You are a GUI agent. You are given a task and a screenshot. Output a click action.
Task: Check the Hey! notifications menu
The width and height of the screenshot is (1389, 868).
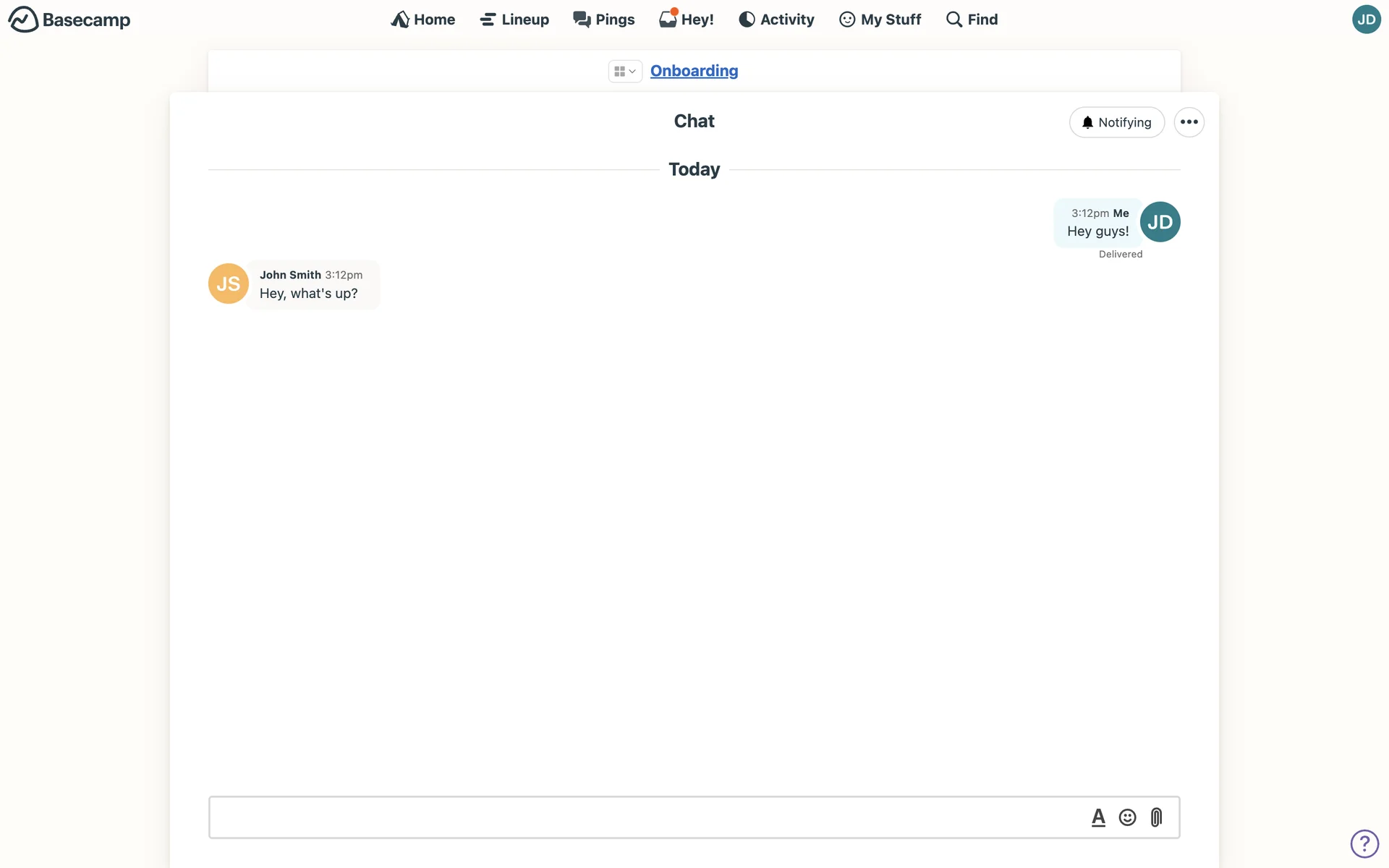coord(687,20)
